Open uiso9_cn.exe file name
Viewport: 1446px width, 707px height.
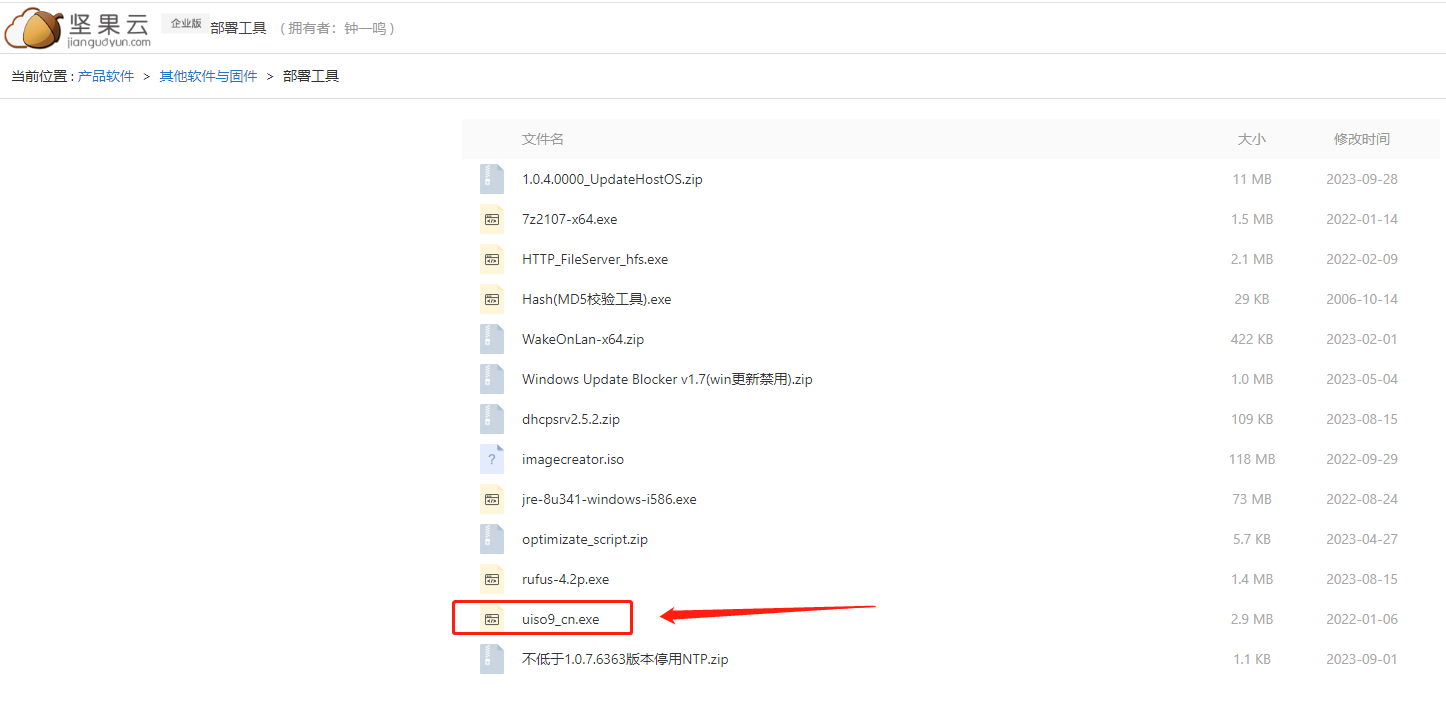[561, 619]
